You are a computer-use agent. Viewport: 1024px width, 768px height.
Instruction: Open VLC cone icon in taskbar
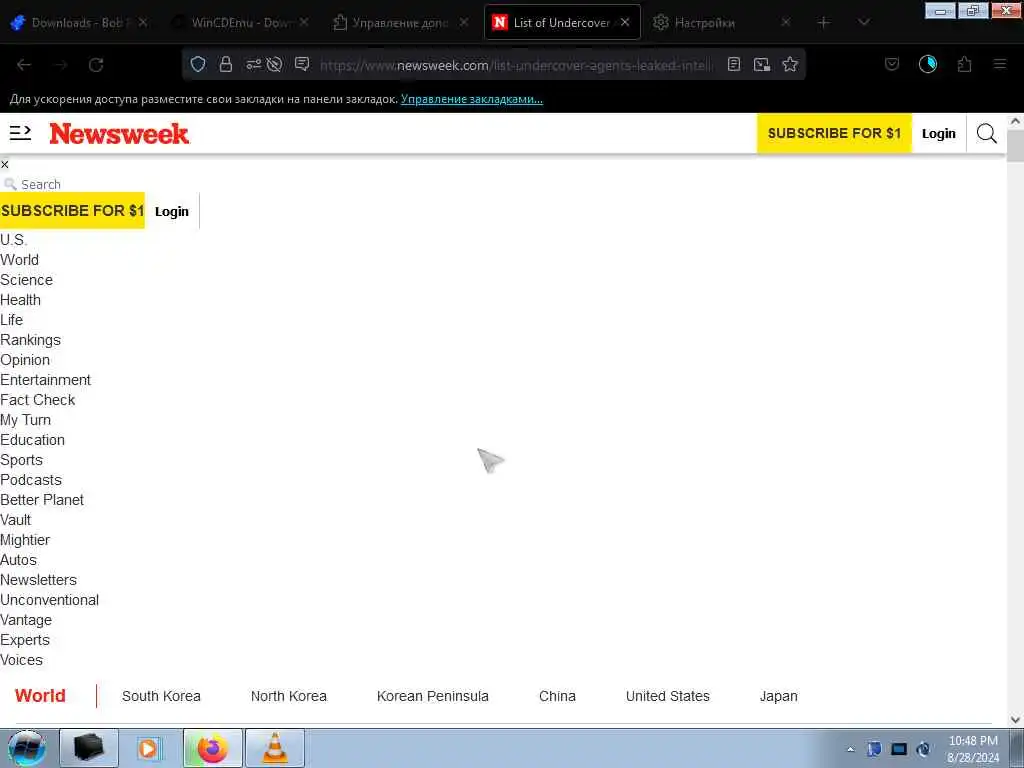click(275, 748)
